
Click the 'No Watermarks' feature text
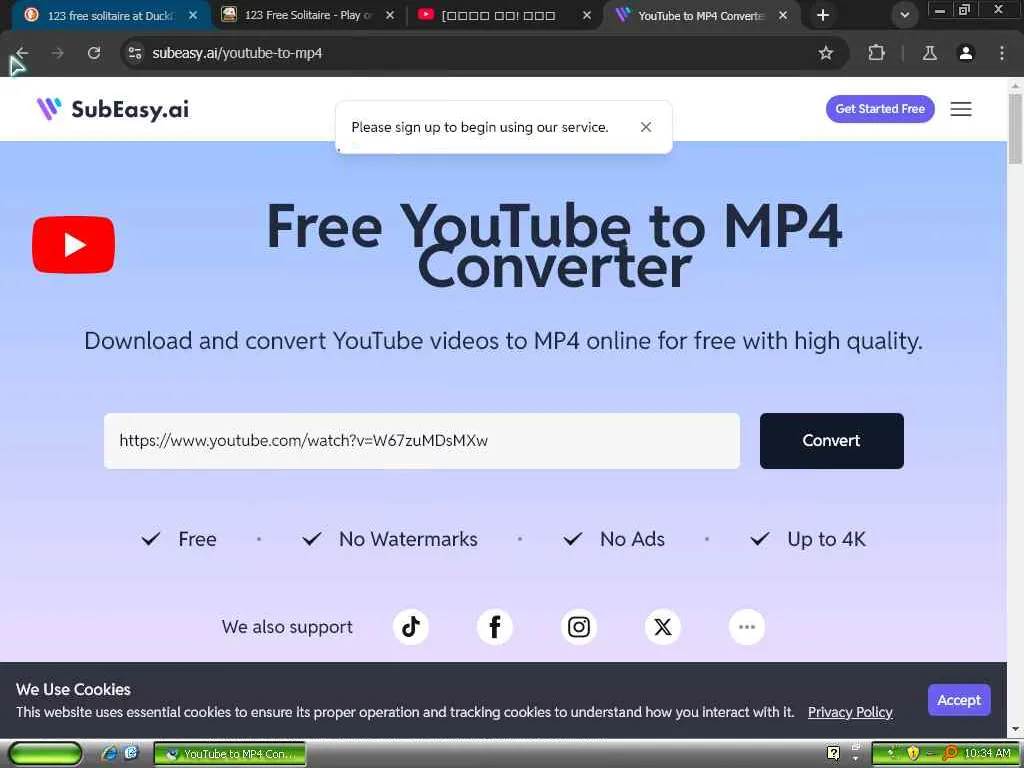[408, 539]
